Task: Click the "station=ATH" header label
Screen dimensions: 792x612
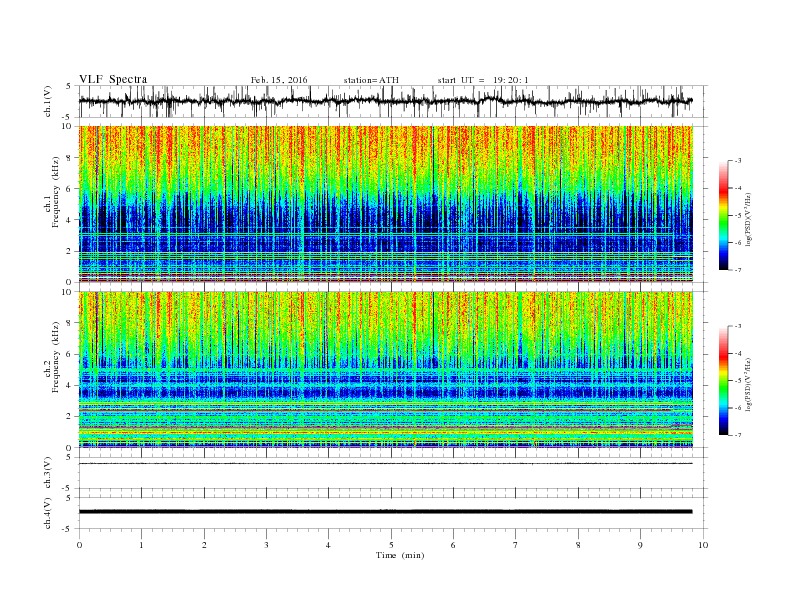Action: [x=371, y=80]
